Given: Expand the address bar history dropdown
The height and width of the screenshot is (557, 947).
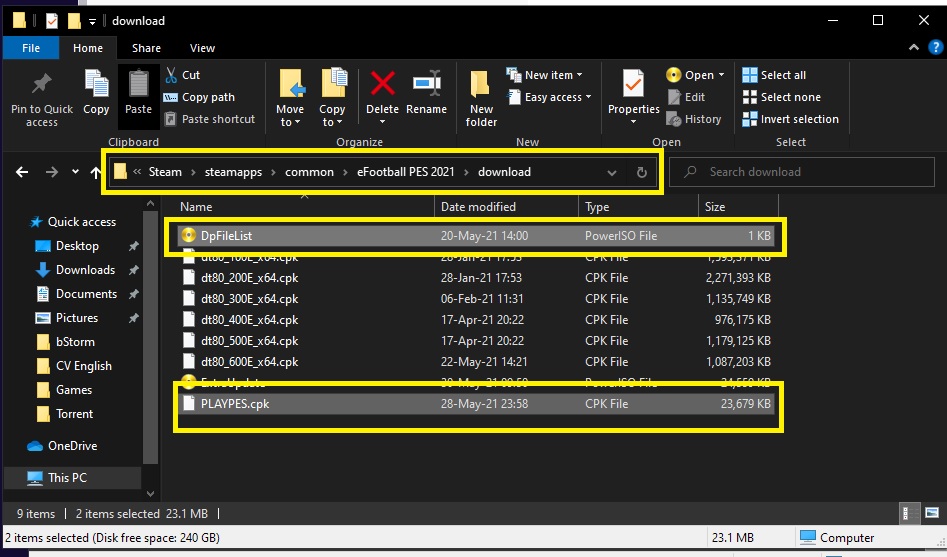Looking at the screenshot, I should point(612,173).
